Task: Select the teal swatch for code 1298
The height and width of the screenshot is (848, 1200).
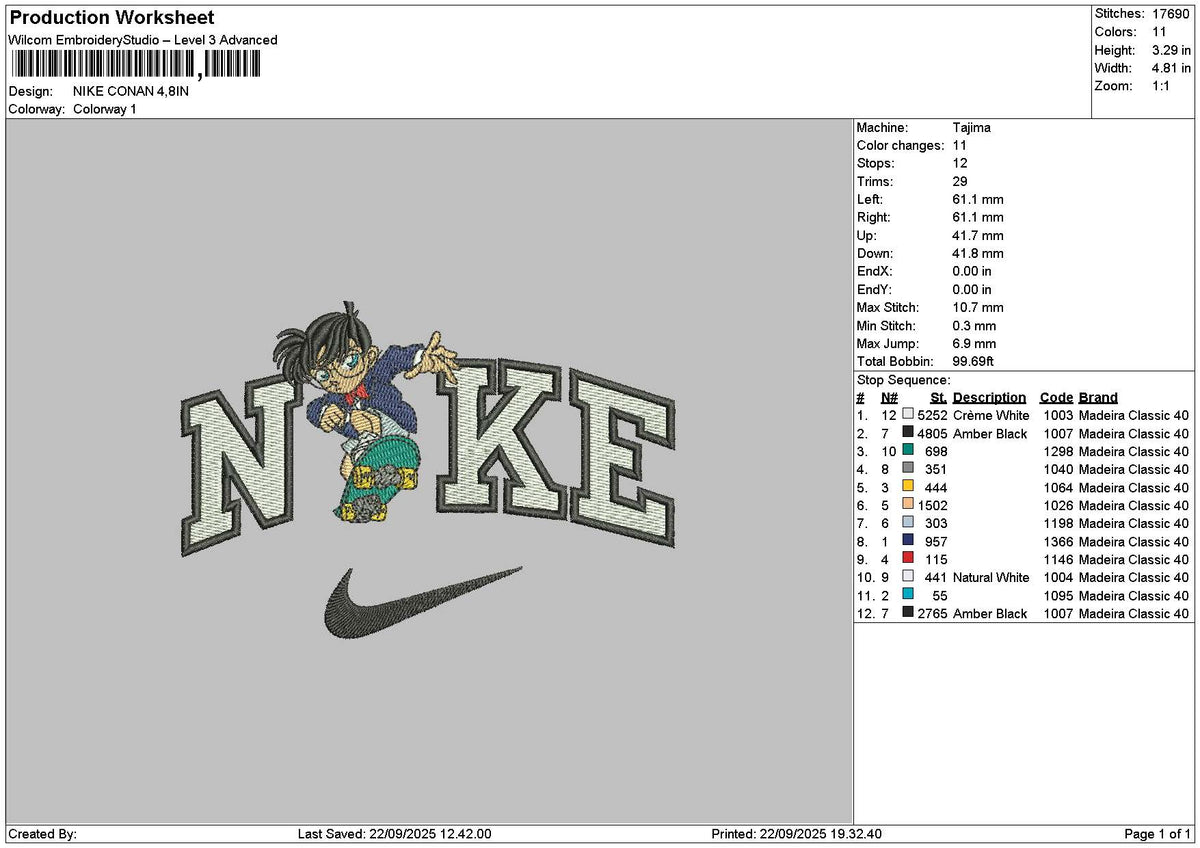Action: [x=908, y=451]
